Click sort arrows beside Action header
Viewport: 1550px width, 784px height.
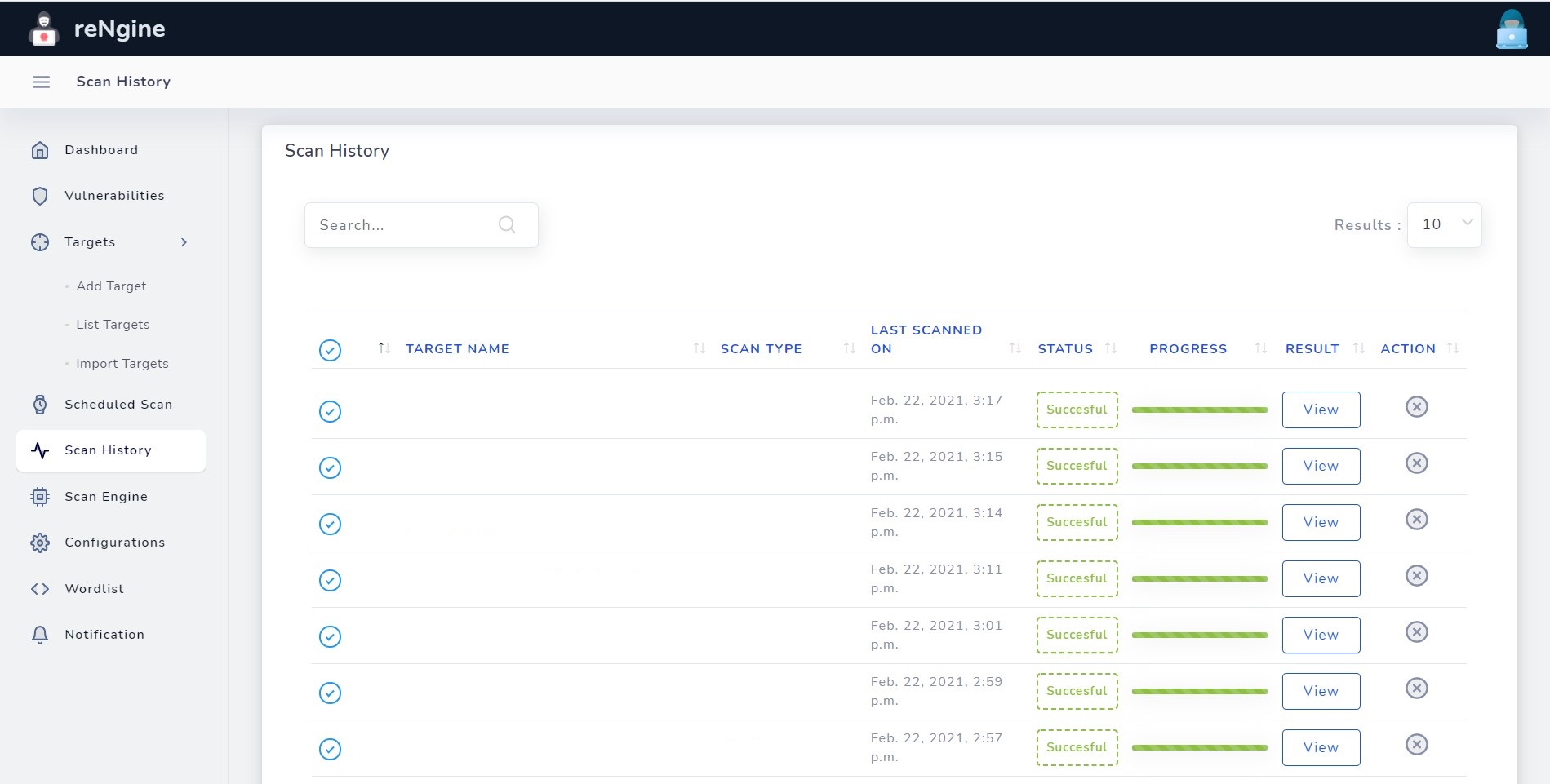(1453, 348)
